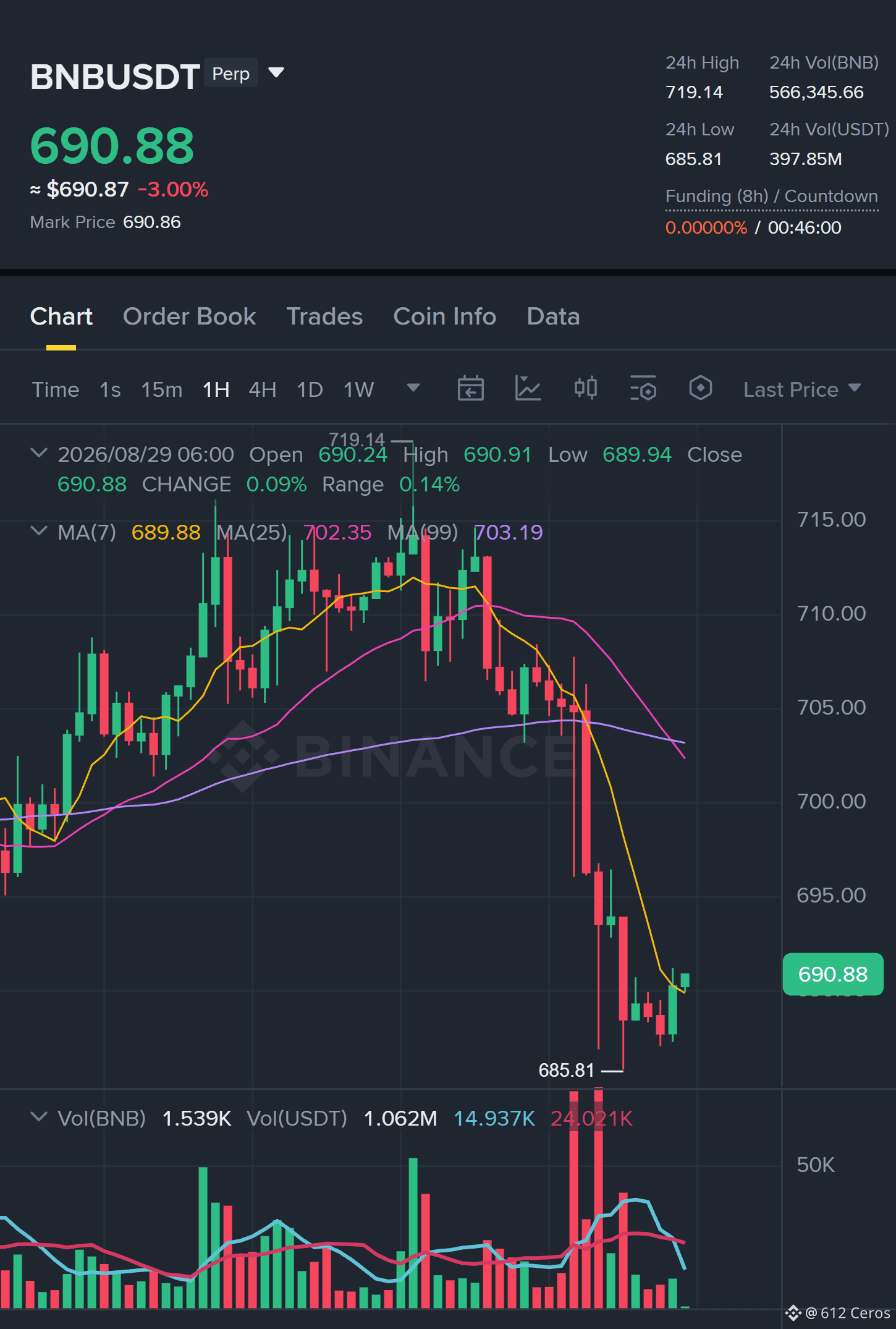Open the line chart indicators icon
This screenshot has width=896, height=1329.
coord(528,389)
